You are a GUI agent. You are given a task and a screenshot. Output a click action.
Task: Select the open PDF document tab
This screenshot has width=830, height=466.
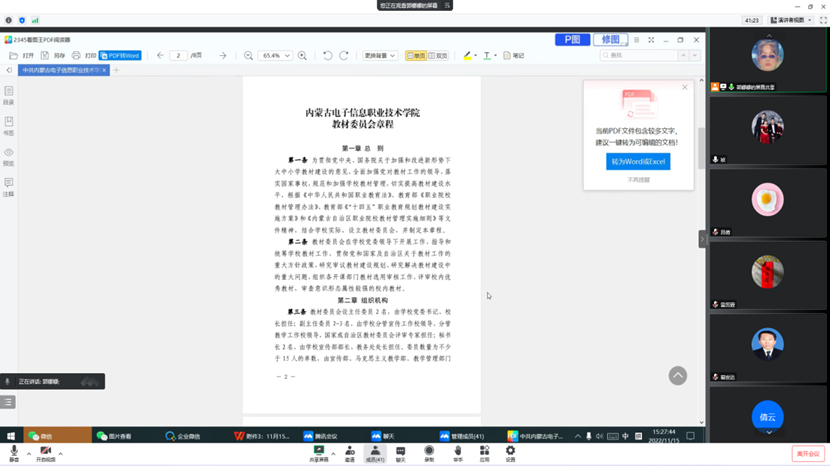[59, 71]
